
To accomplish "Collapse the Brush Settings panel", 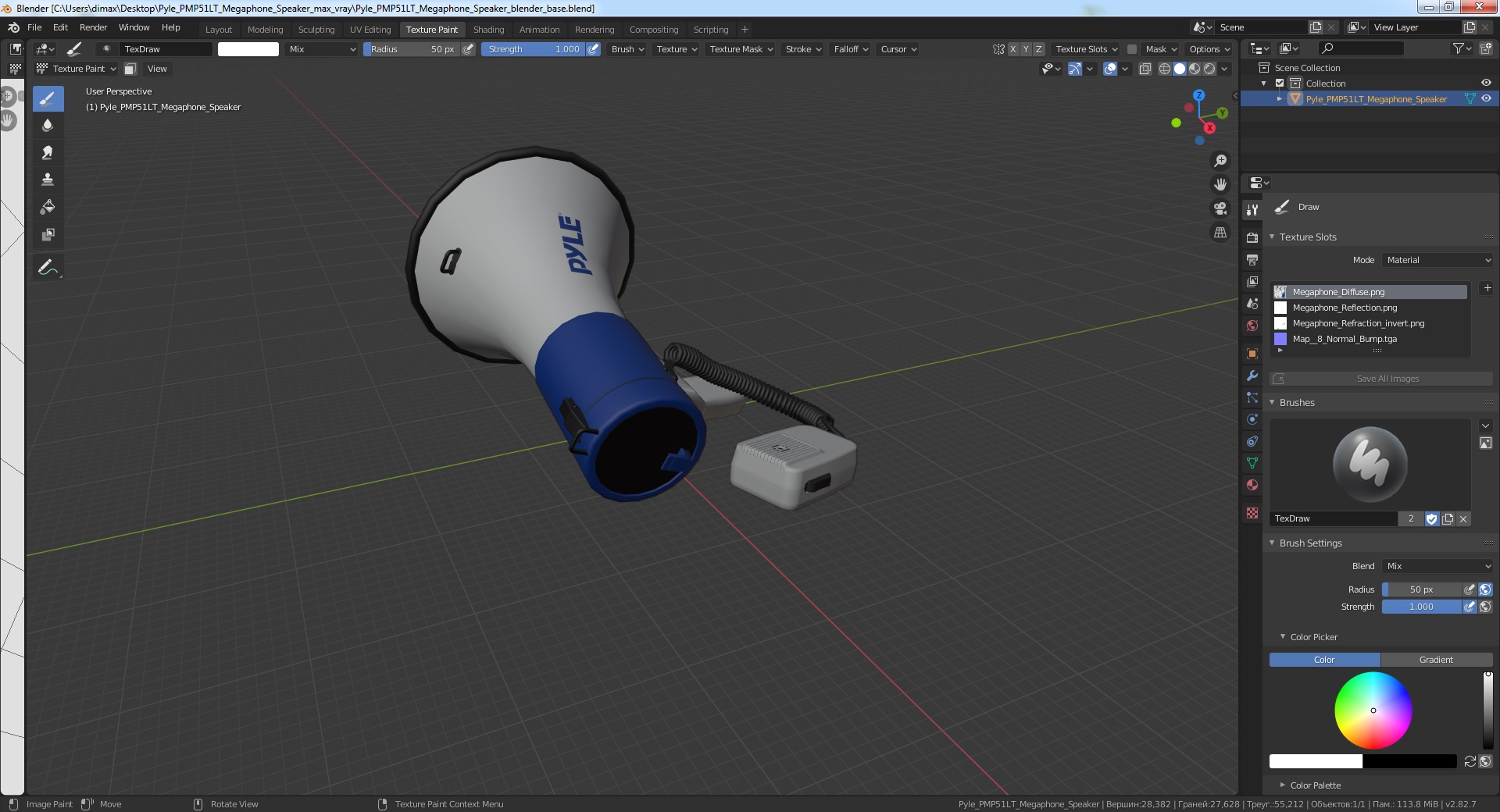I will (1272, 543).
